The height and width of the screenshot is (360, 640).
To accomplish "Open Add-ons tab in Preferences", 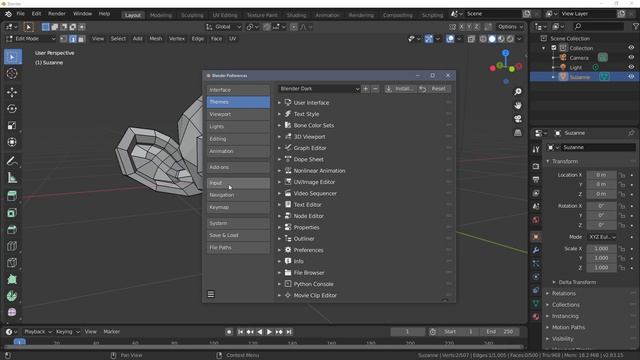I will point(238,167).
